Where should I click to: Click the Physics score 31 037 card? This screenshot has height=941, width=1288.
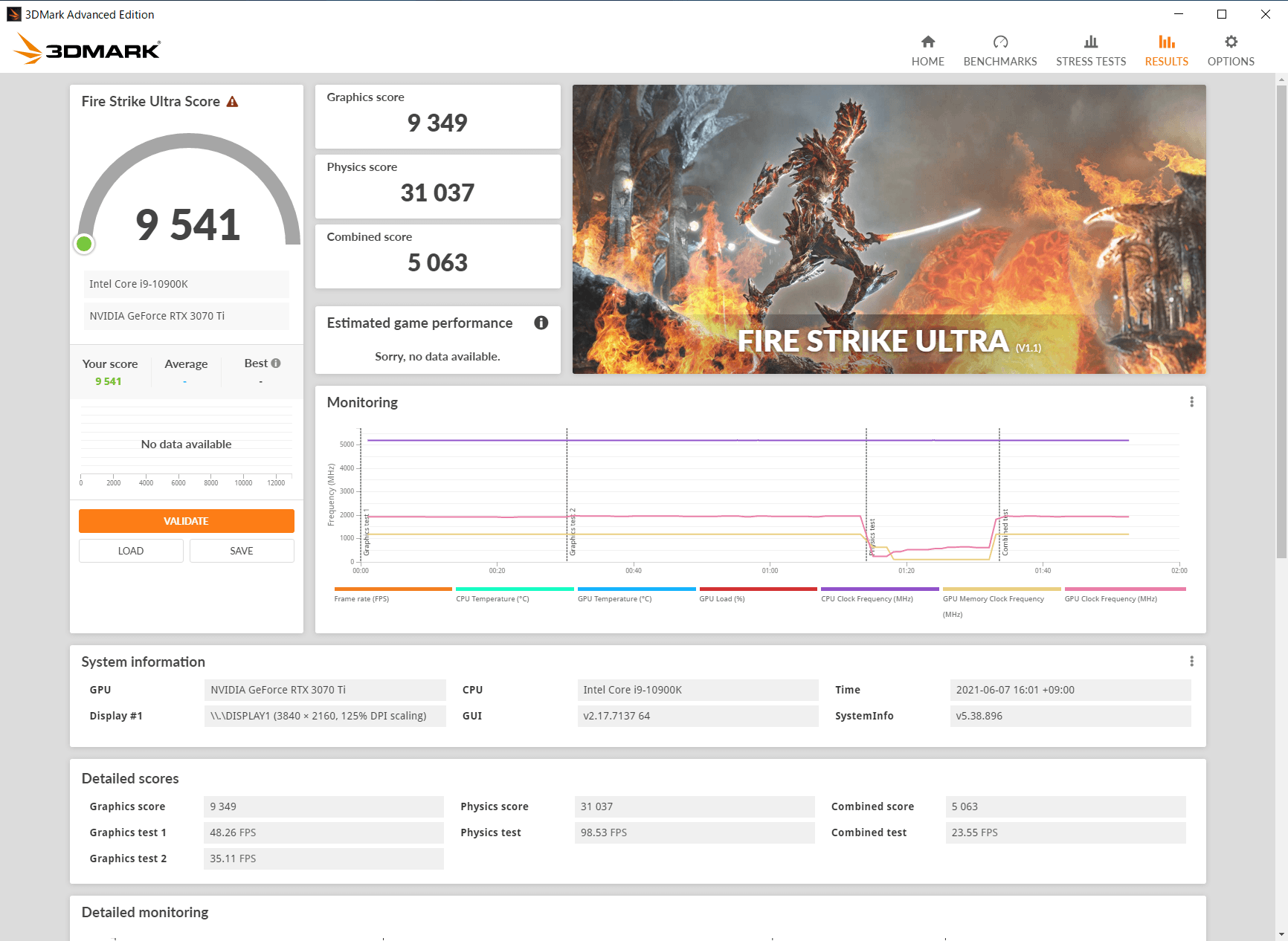coord(438,187)
